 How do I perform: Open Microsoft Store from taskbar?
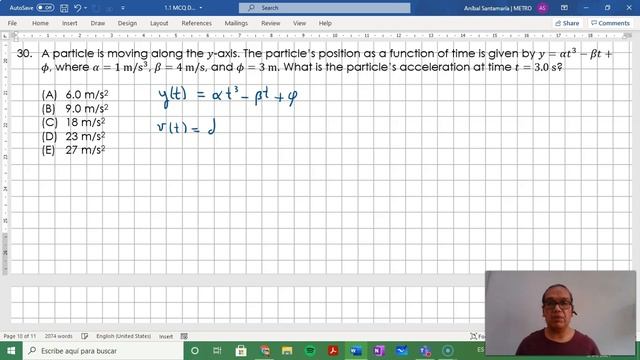(241, 351)
